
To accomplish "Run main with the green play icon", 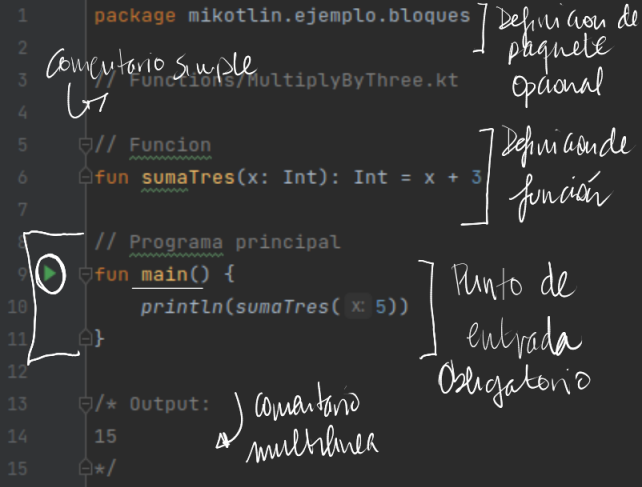I will [x=50, y=274].
